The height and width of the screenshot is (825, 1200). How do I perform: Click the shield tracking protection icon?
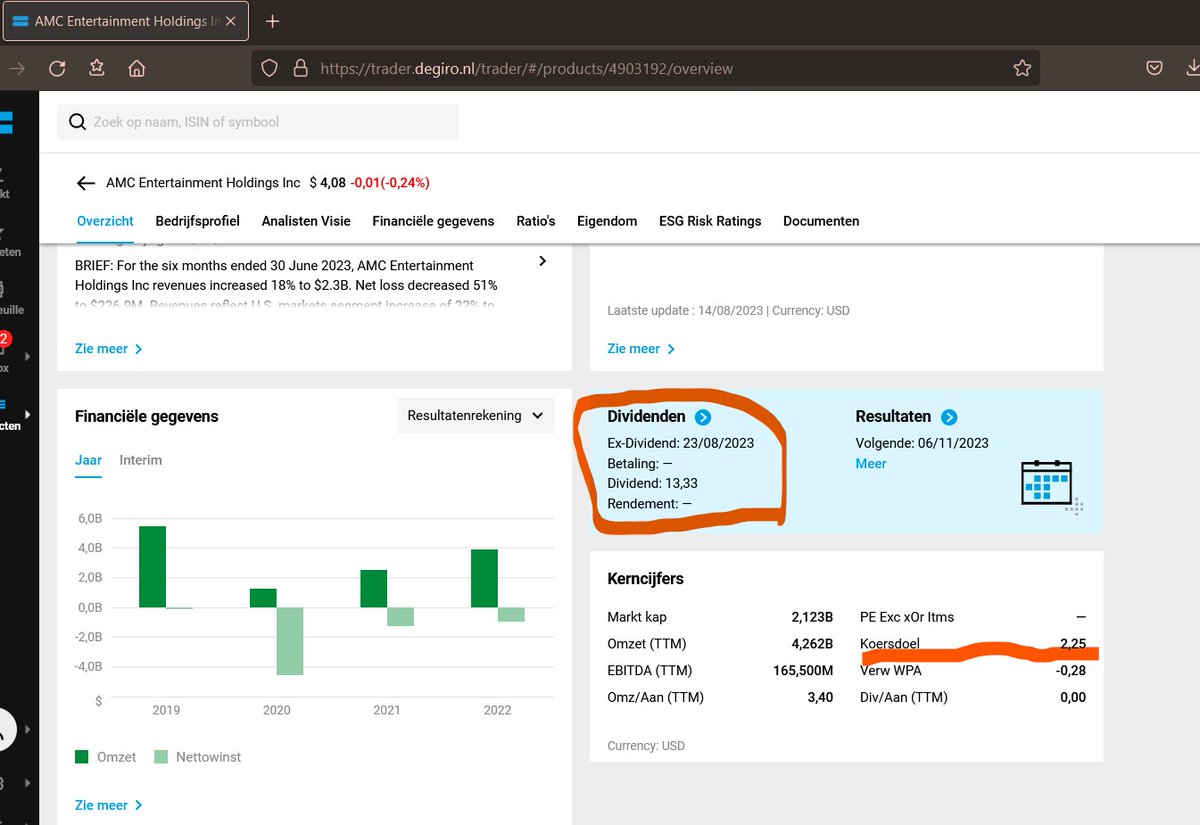point(269,68)
